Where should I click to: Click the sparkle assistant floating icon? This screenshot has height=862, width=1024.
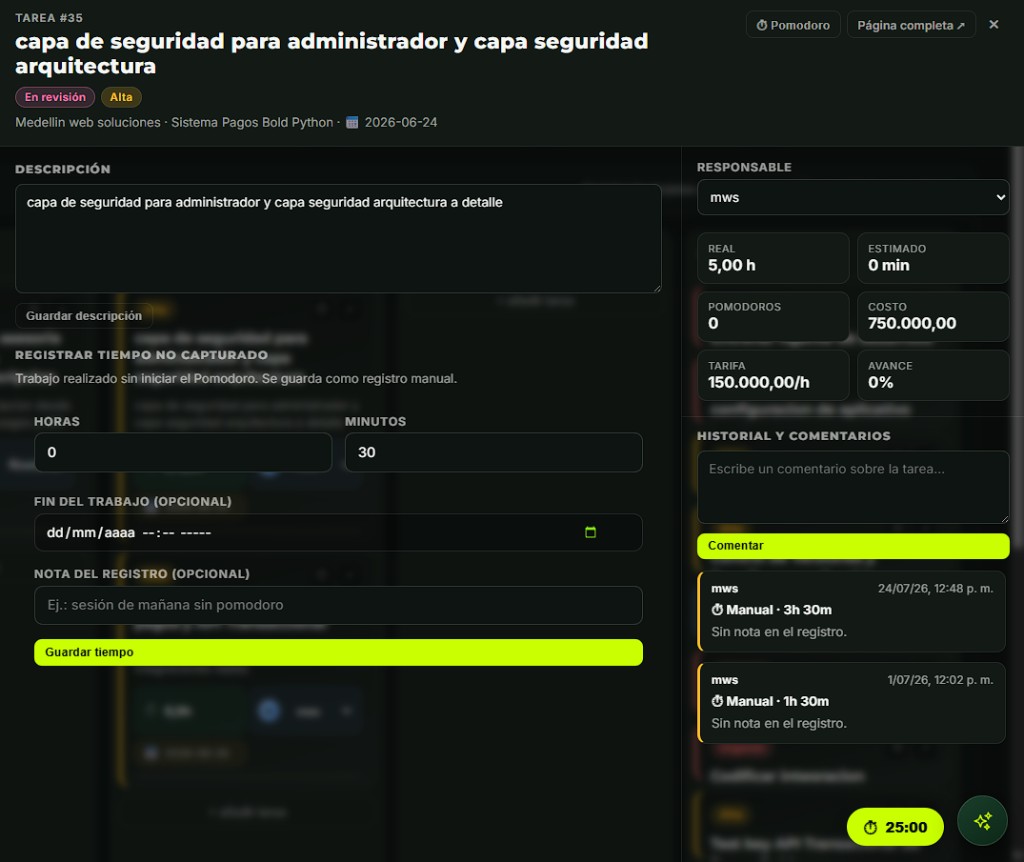(x=982, y=821)
